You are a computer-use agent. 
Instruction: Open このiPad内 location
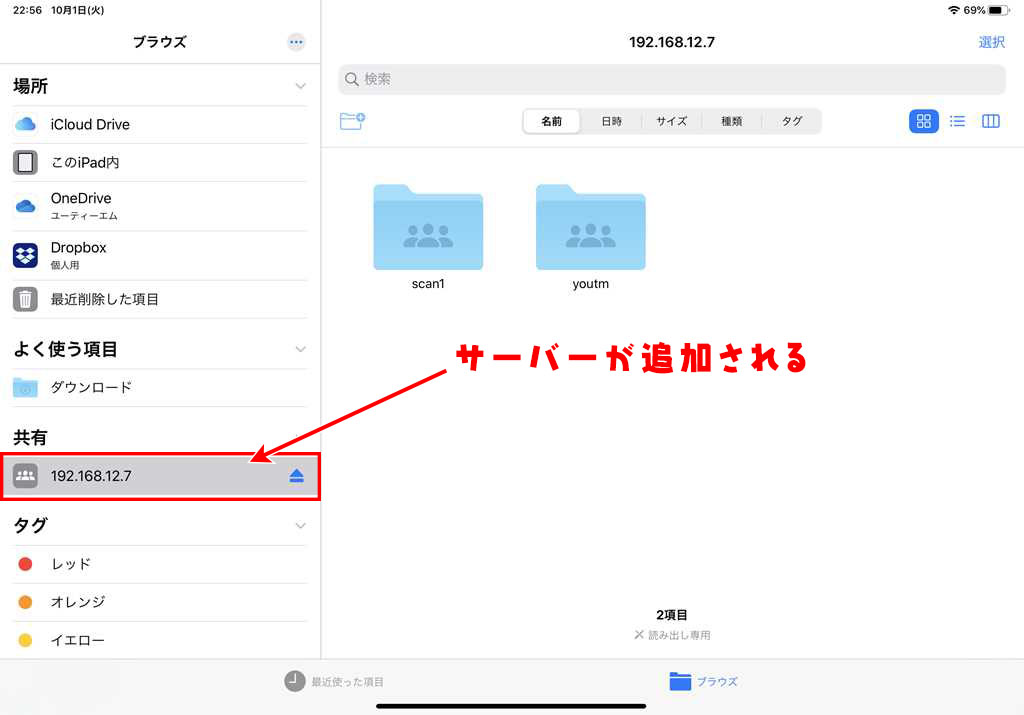(x=159, y=162)
